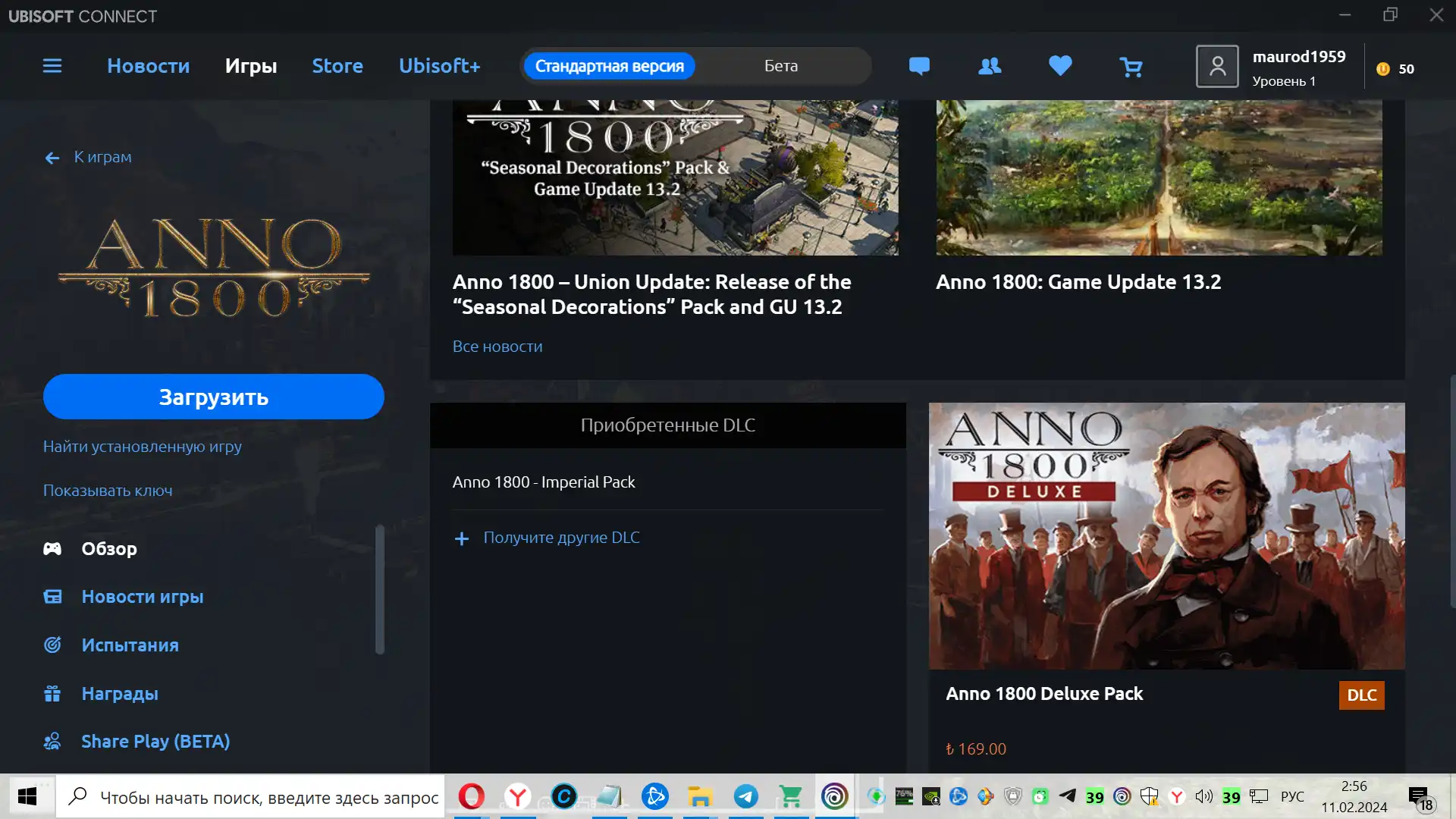Click the ₺ 169.00 price

[x=976, y=749]
